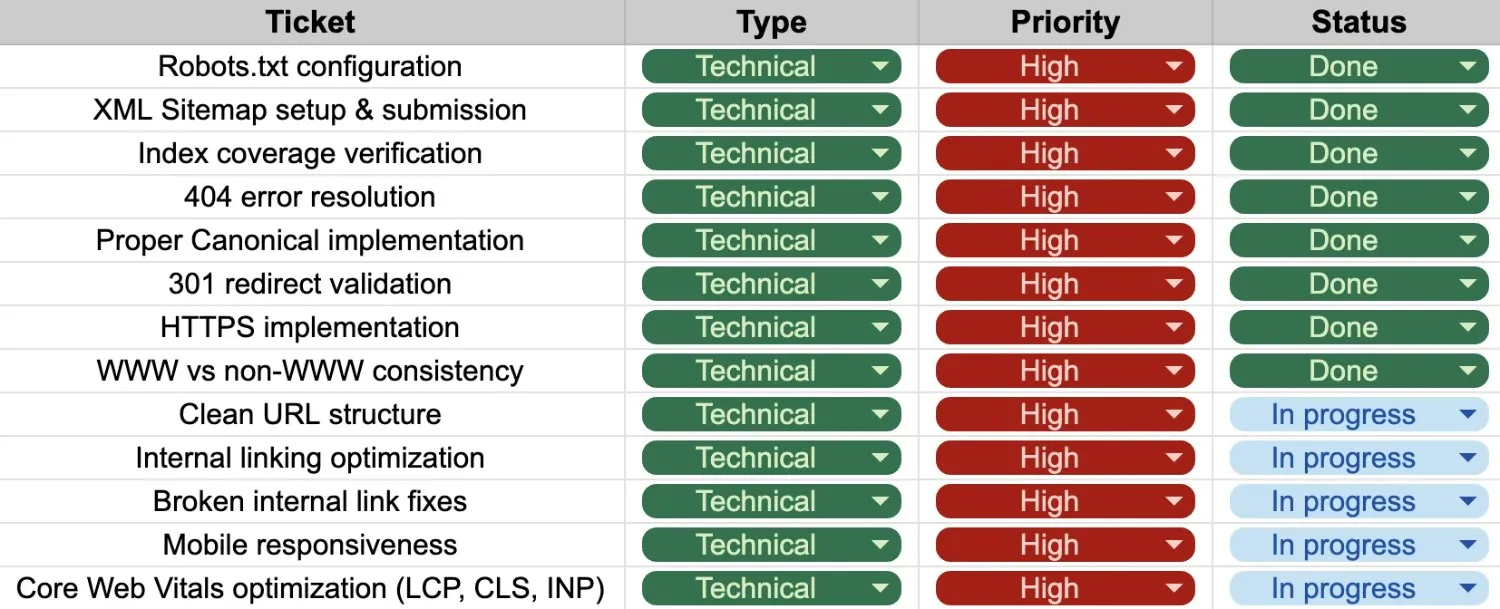Viewport: 1500px width, 609px height.
Task: Click the Robots.txt configuration ticket cell
Action: (x=310, y=67)
